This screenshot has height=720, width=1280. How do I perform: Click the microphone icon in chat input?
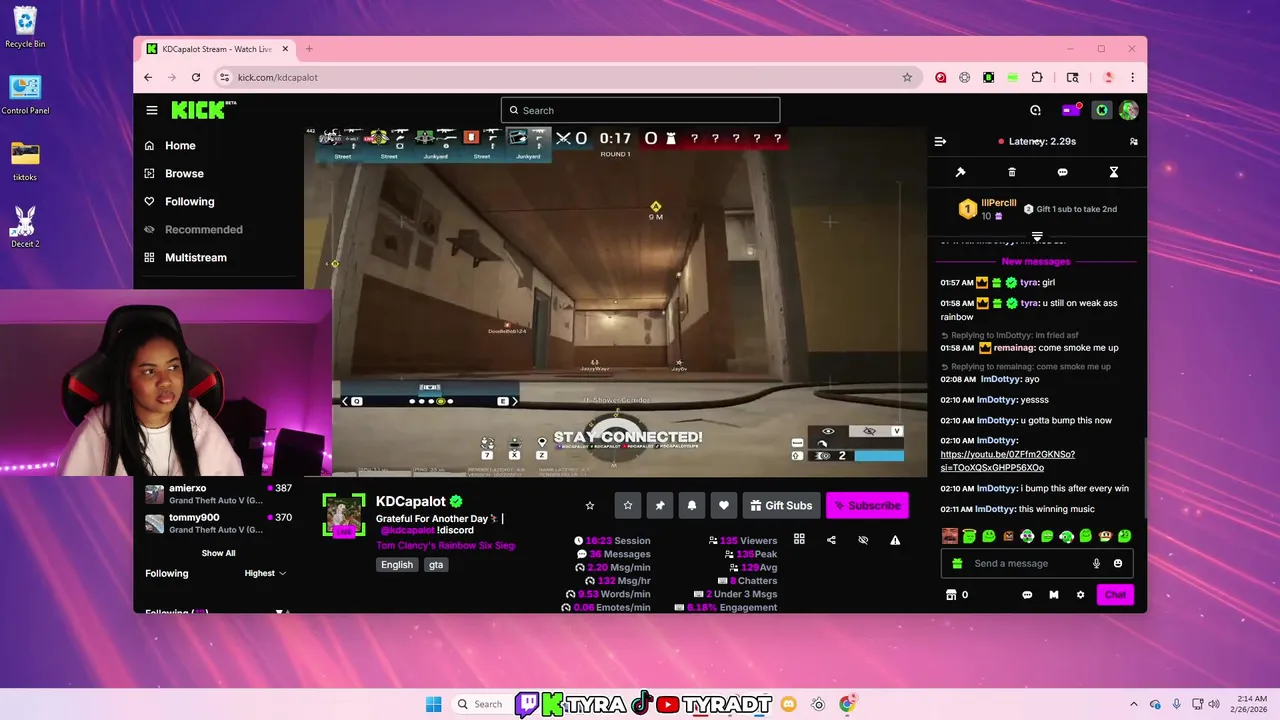tap(1097, 563)
